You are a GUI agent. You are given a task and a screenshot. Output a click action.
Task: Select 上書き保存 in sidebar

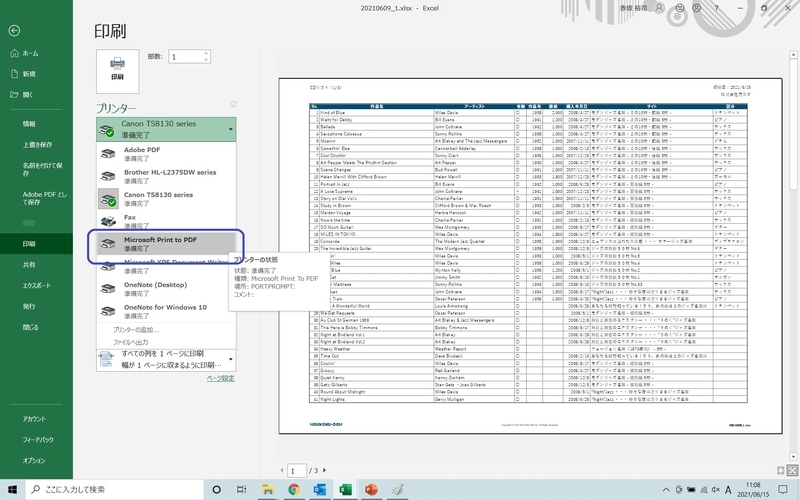coord(36,145)
